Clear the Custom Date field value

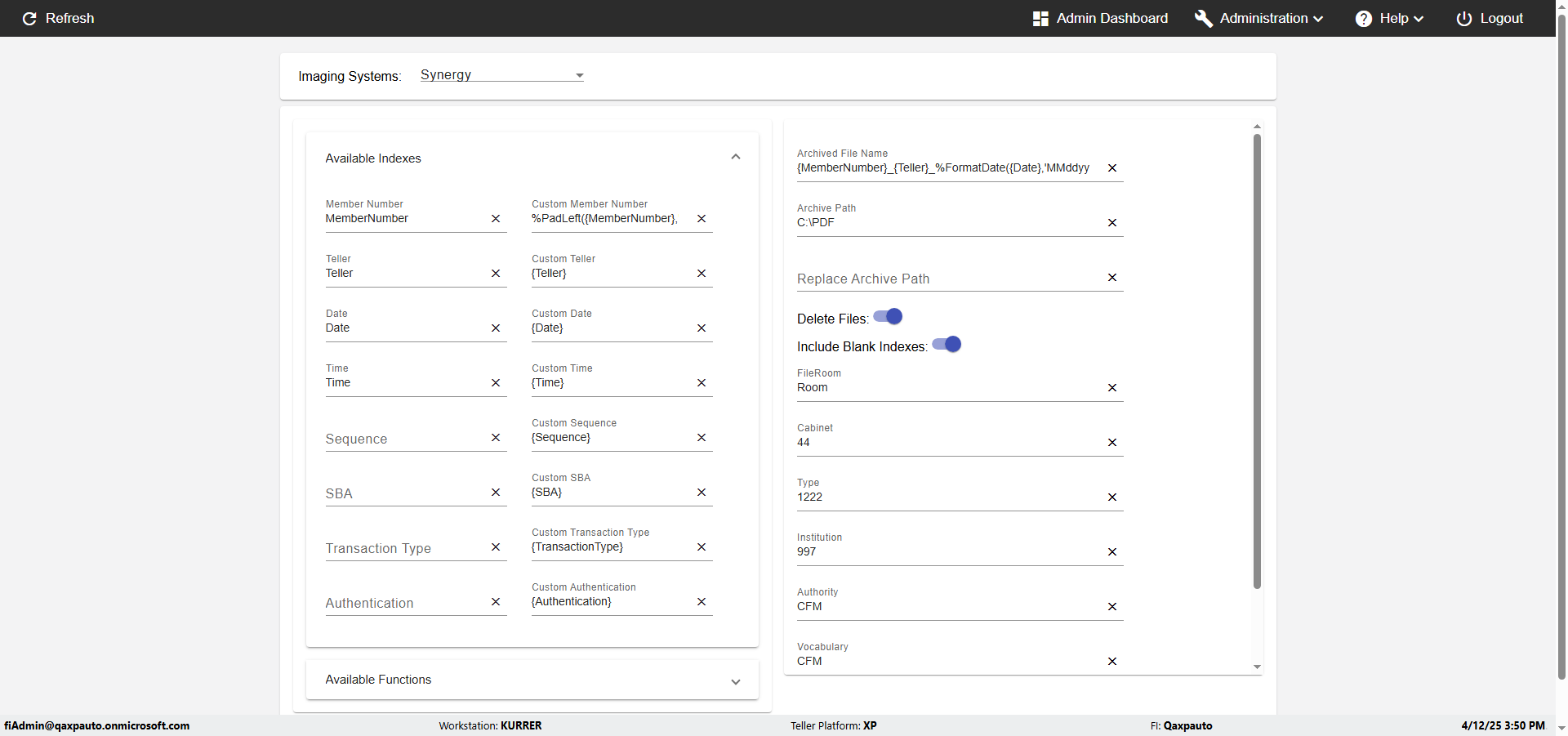click(702, 328)
